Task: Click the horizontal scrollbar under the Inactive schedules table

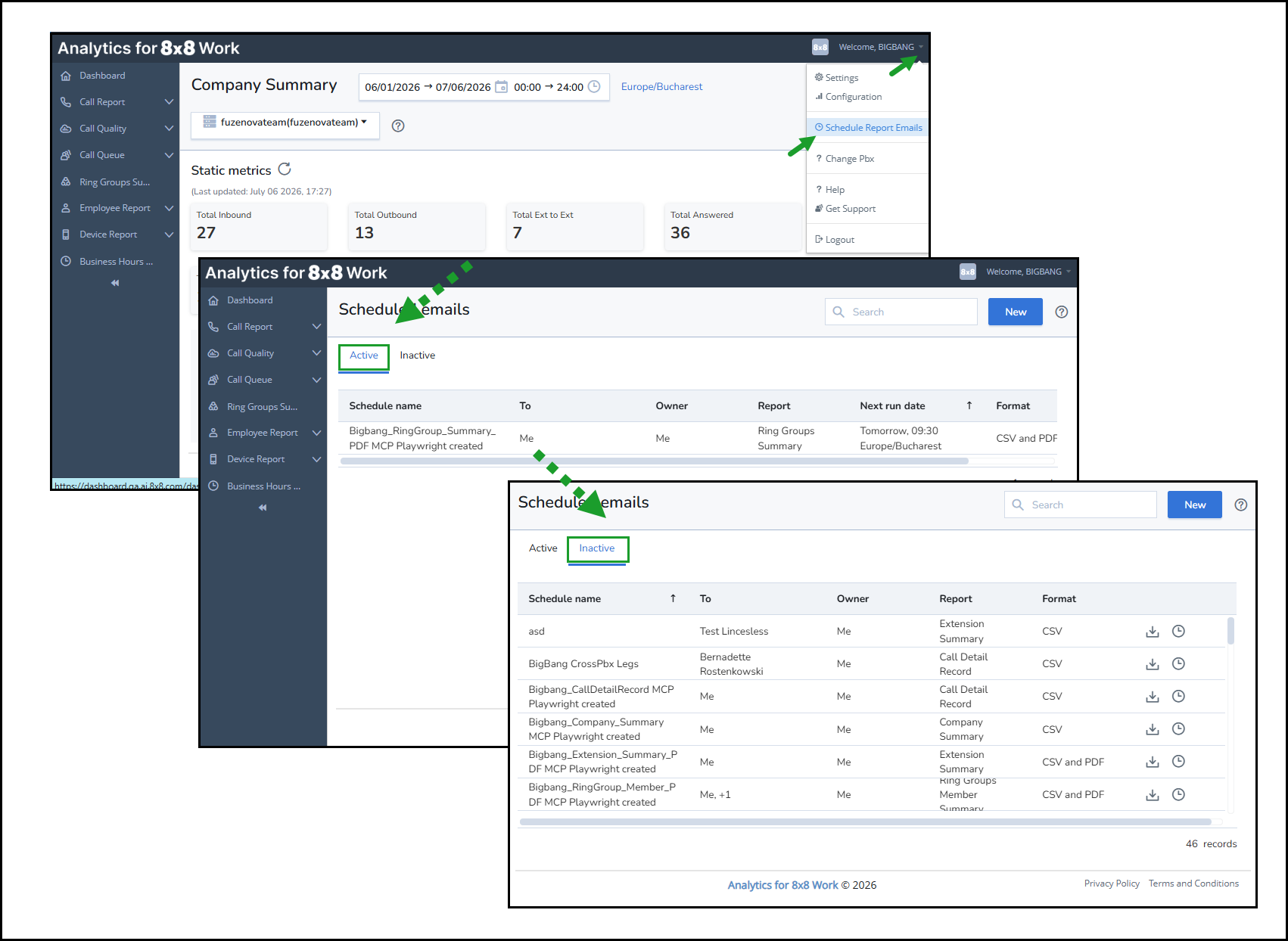Action: [866, 821]
